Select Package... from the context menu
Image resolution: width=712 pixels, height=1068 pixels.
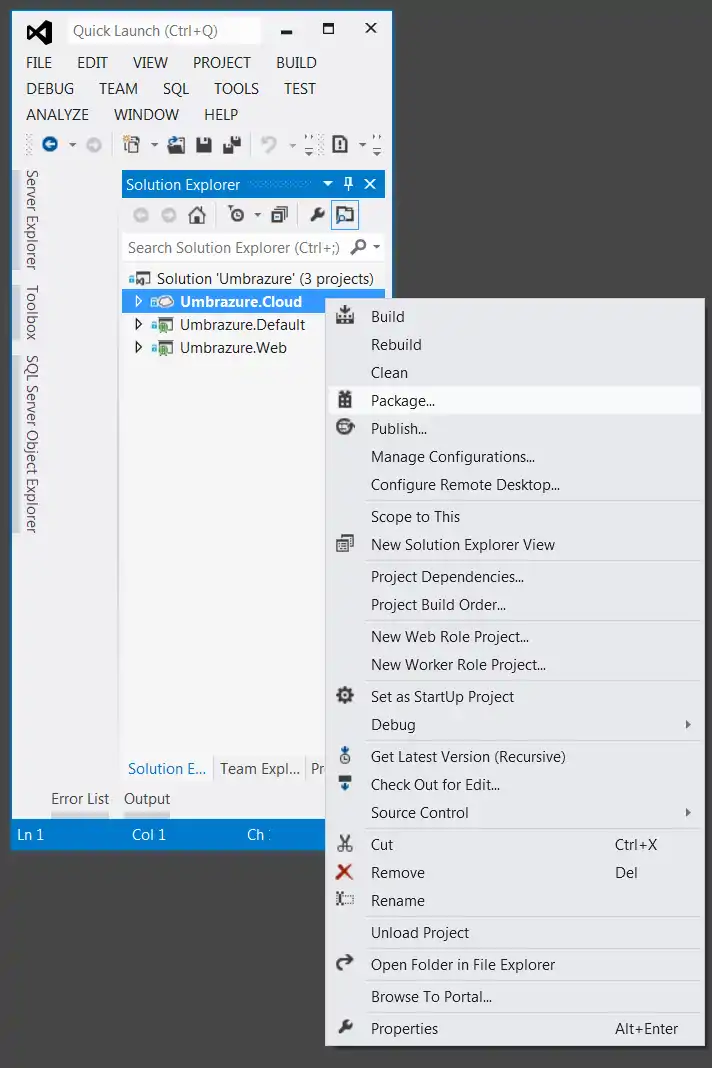point(514,400)
